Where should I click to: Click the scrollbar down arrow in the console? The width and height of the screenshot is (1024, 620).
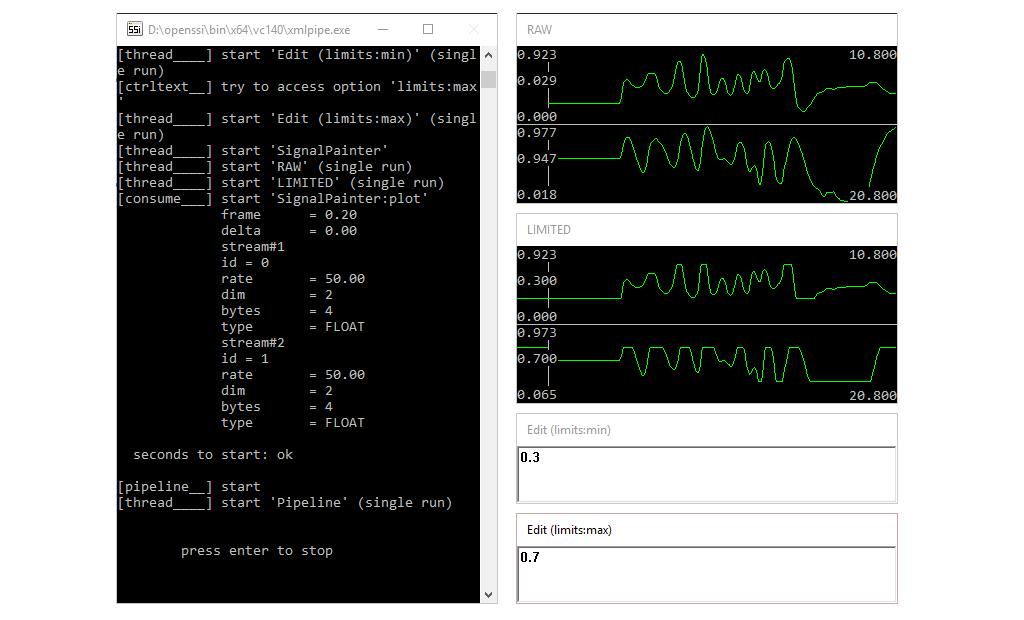488,594
